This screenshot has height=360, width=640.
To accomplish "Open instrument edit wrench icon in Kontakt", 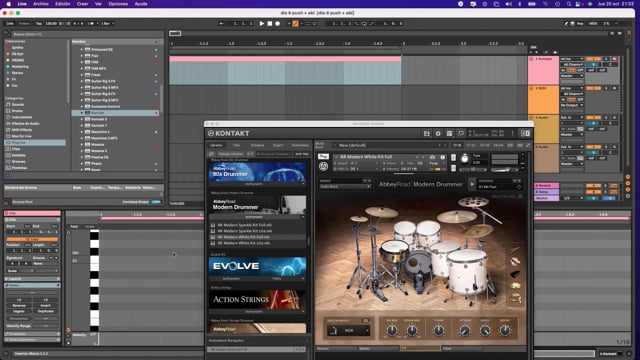I will click(323, 156).
